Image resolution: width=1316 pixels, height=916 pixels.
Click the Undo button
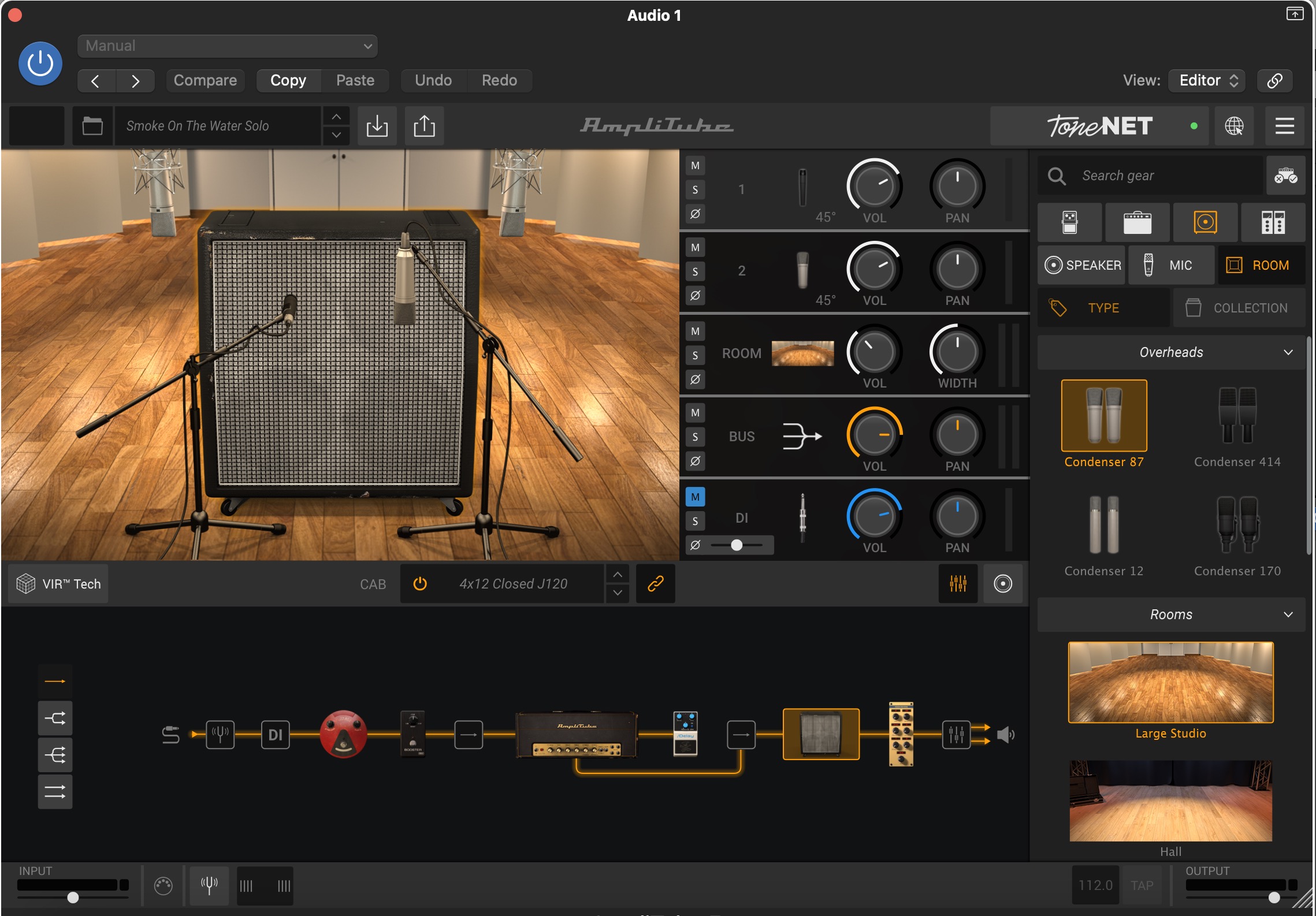pos(433,80)
